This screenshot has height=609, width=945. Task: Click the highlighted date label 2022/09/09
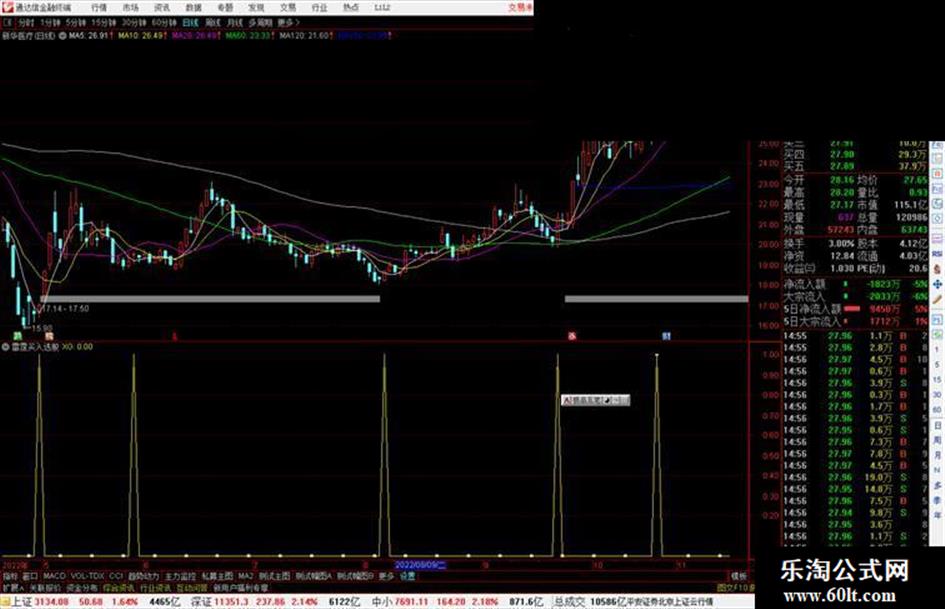point(421,566)
